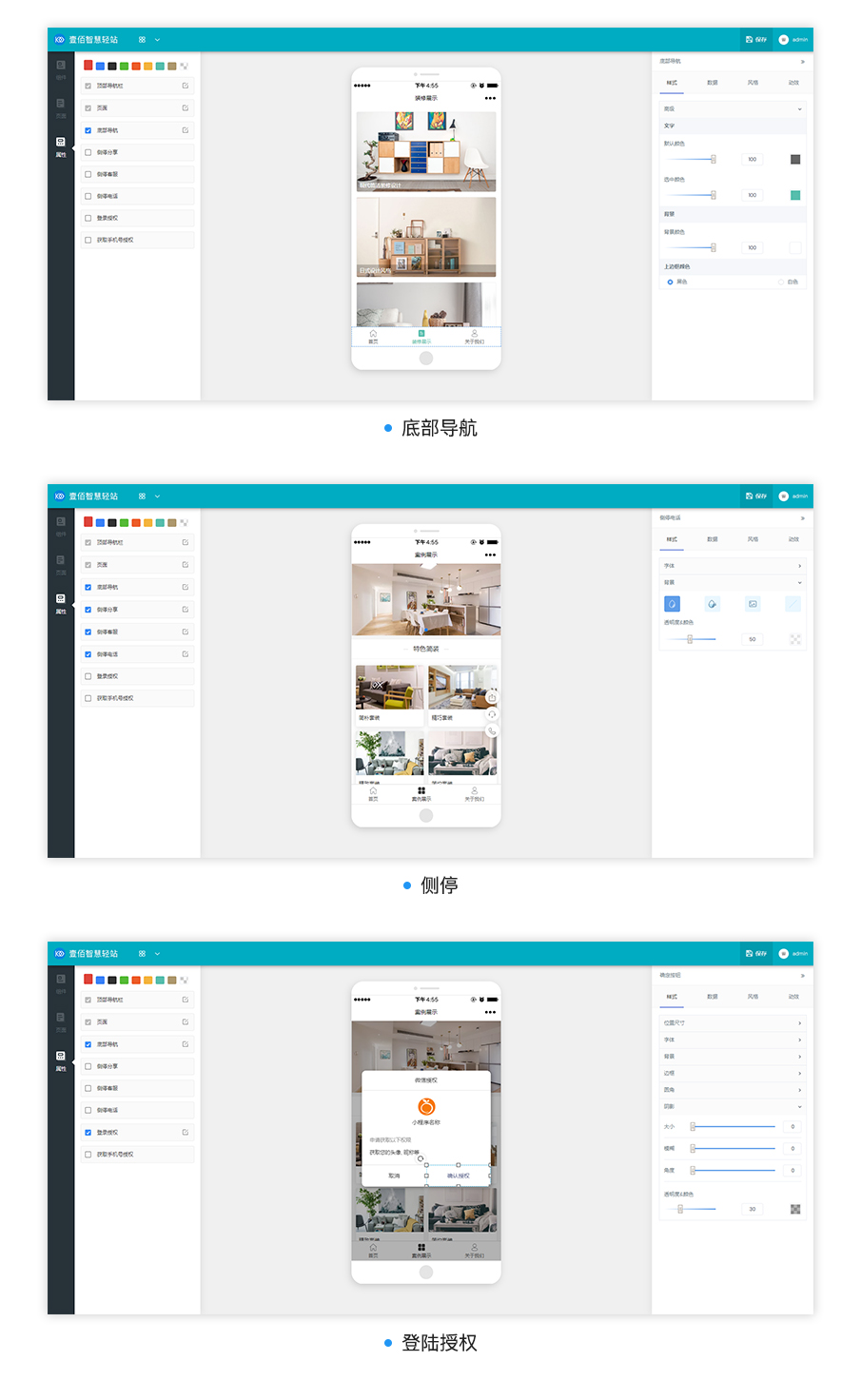Click the teal 选中颜色 color swatch
This screenshot has height=1400, width=861.
pos(795,195)
